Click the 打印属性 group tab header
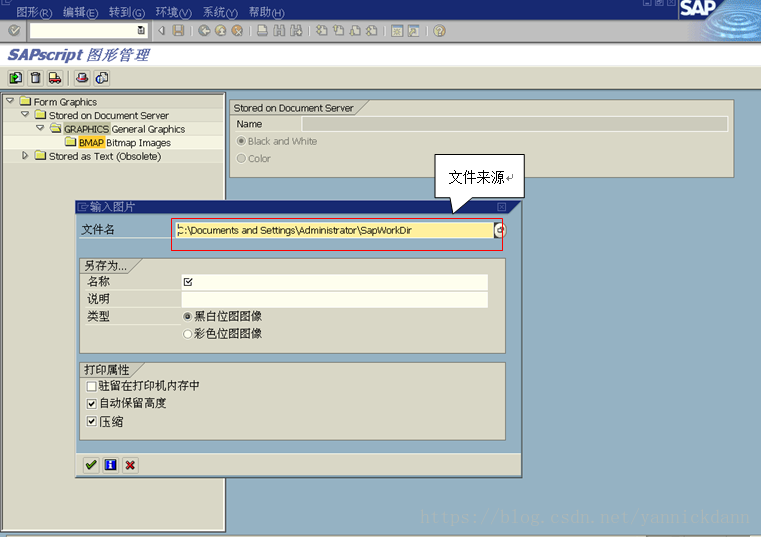 pyautogui.click(x=107, y=370)
